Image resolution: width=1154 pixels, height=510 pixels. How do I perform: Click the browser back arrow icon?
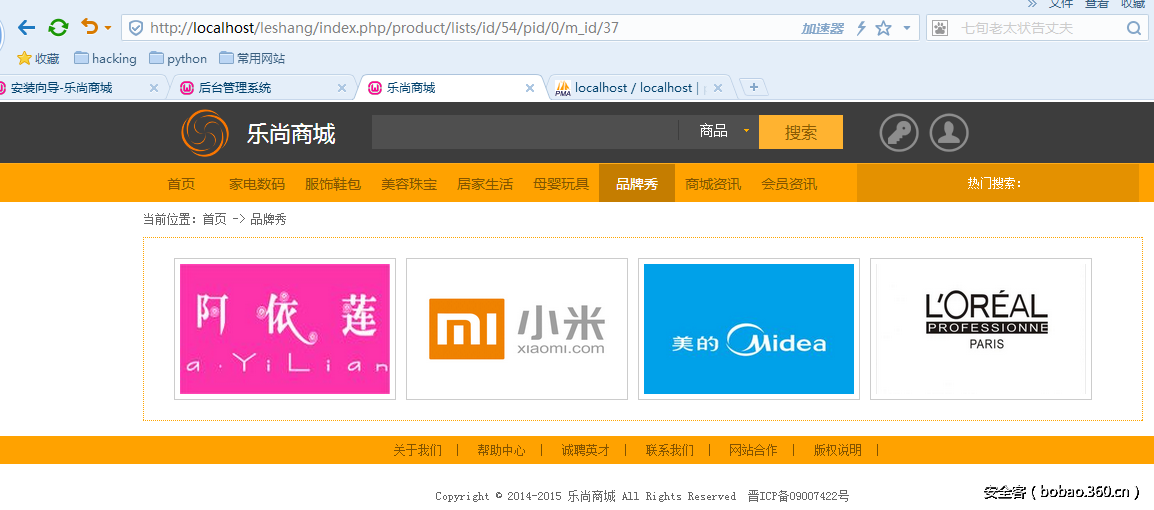coord(26,28)
